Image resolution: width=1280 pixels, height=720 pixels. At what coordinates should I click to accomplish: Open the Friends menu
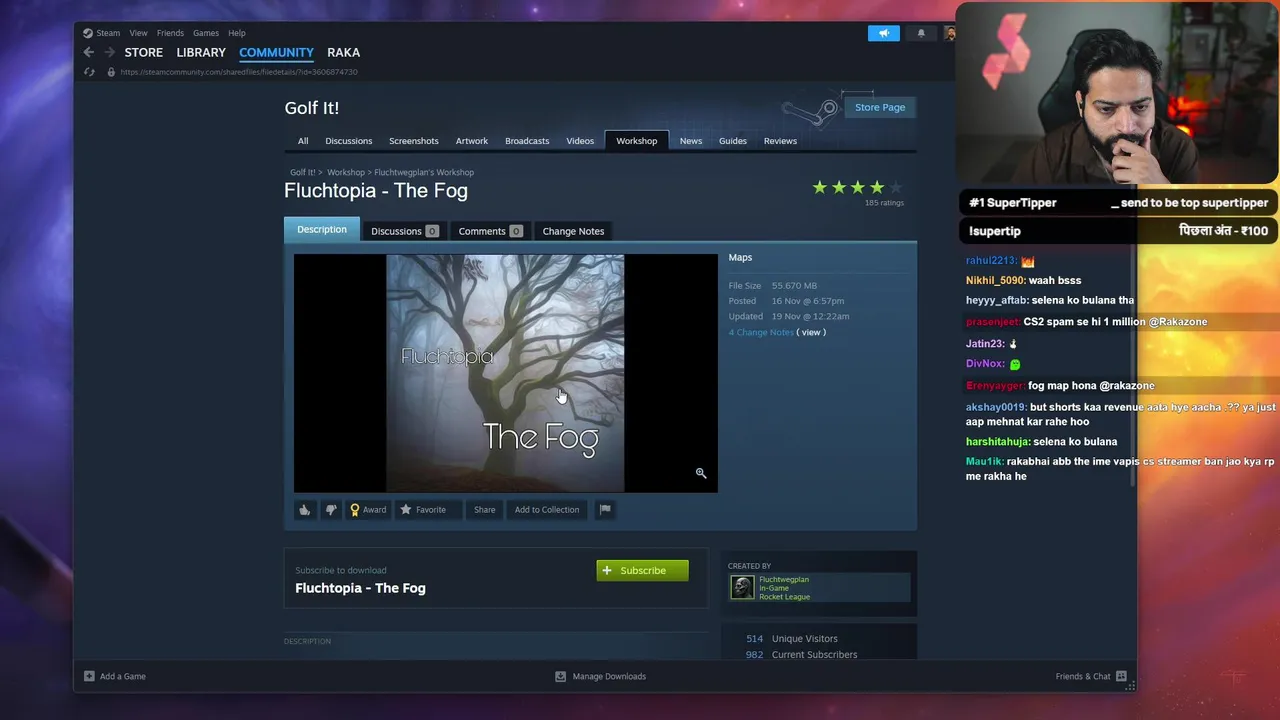pyautogui.click(x=170, y=33)
